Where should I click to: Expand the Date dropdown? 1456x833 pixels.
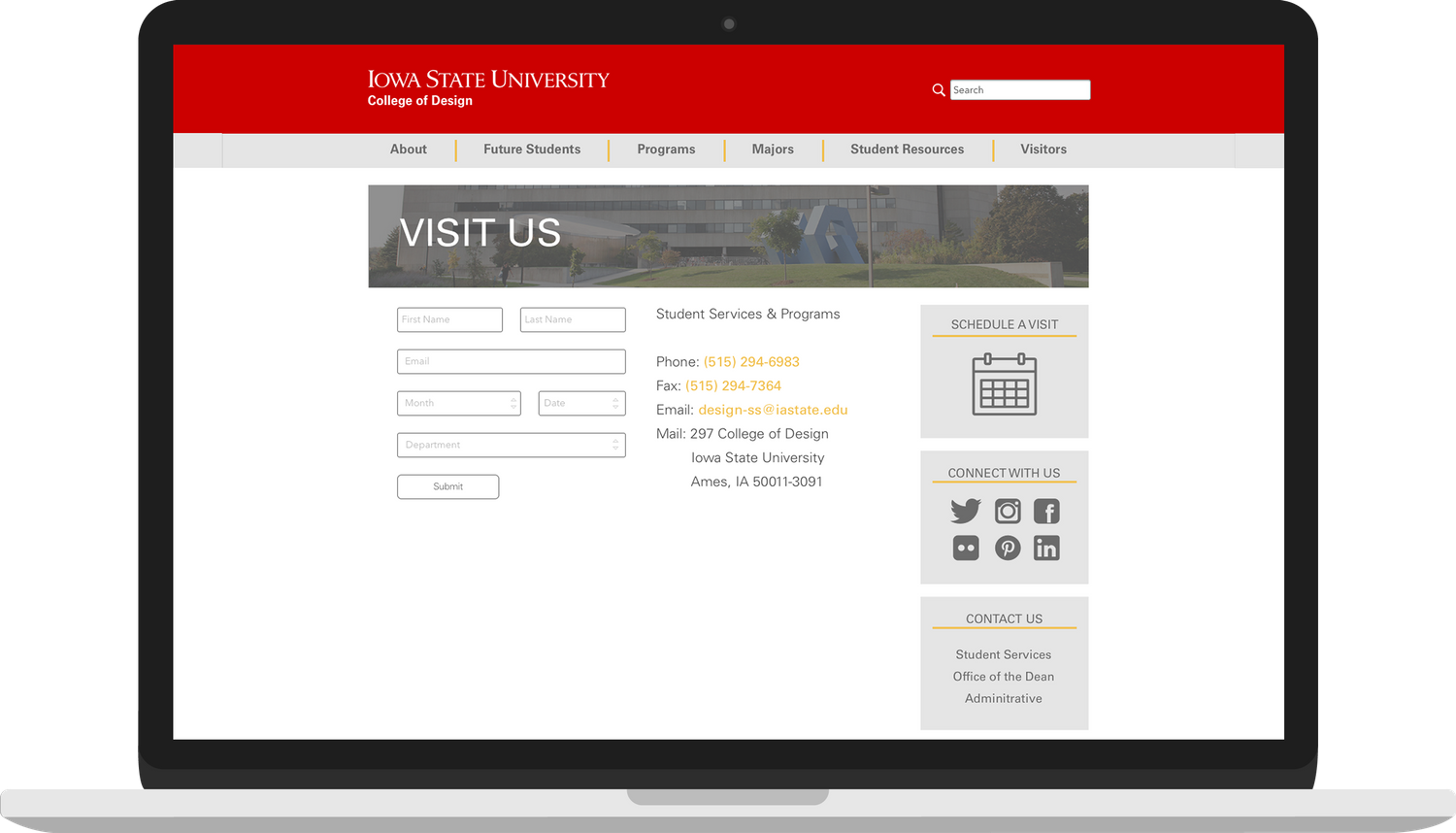tap(582, 403)
